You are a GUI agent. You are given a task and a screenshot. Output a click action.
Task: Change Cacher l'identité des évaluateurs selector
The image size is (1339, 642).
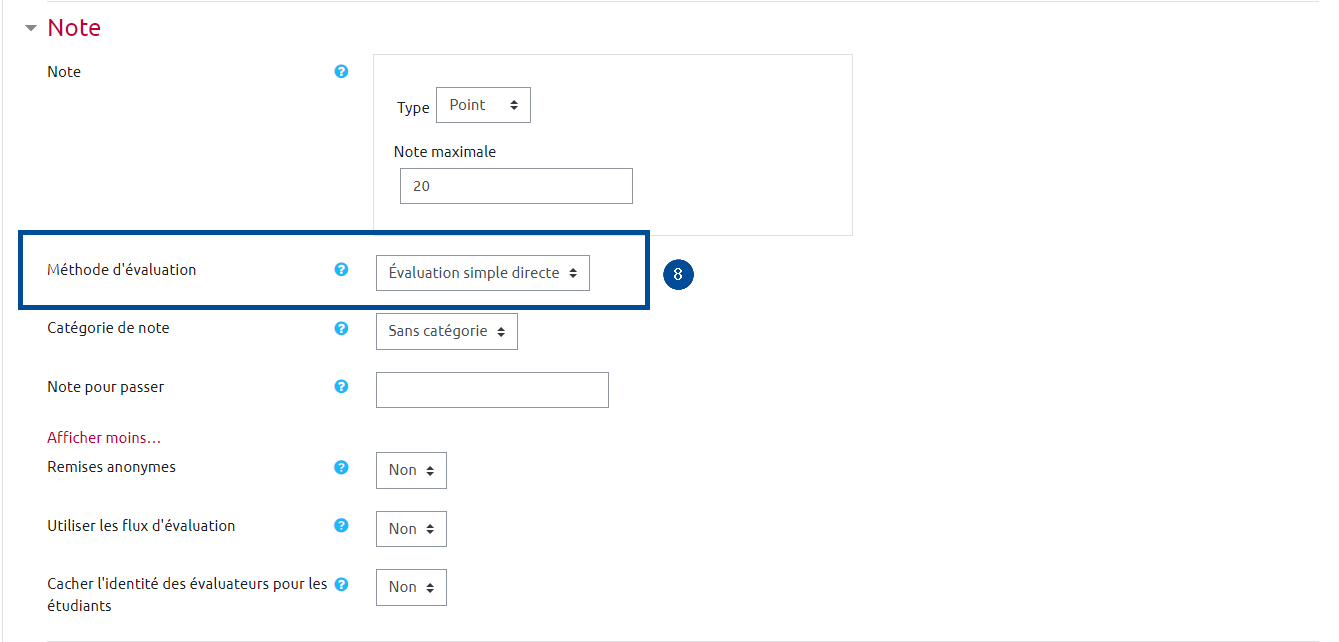coord(411,587)
